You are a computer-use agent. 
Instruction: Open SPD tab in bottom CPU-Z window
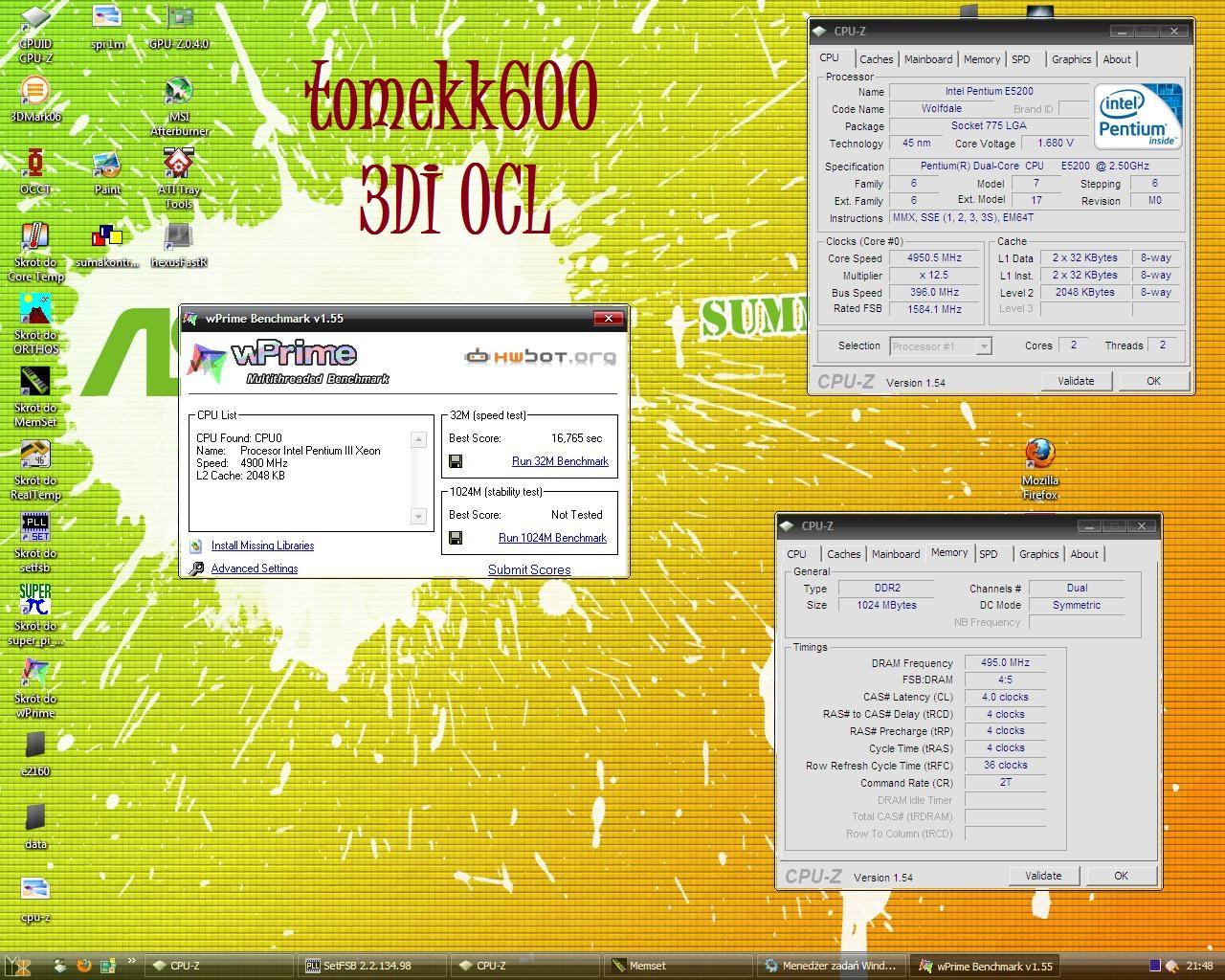click(989, 554)
